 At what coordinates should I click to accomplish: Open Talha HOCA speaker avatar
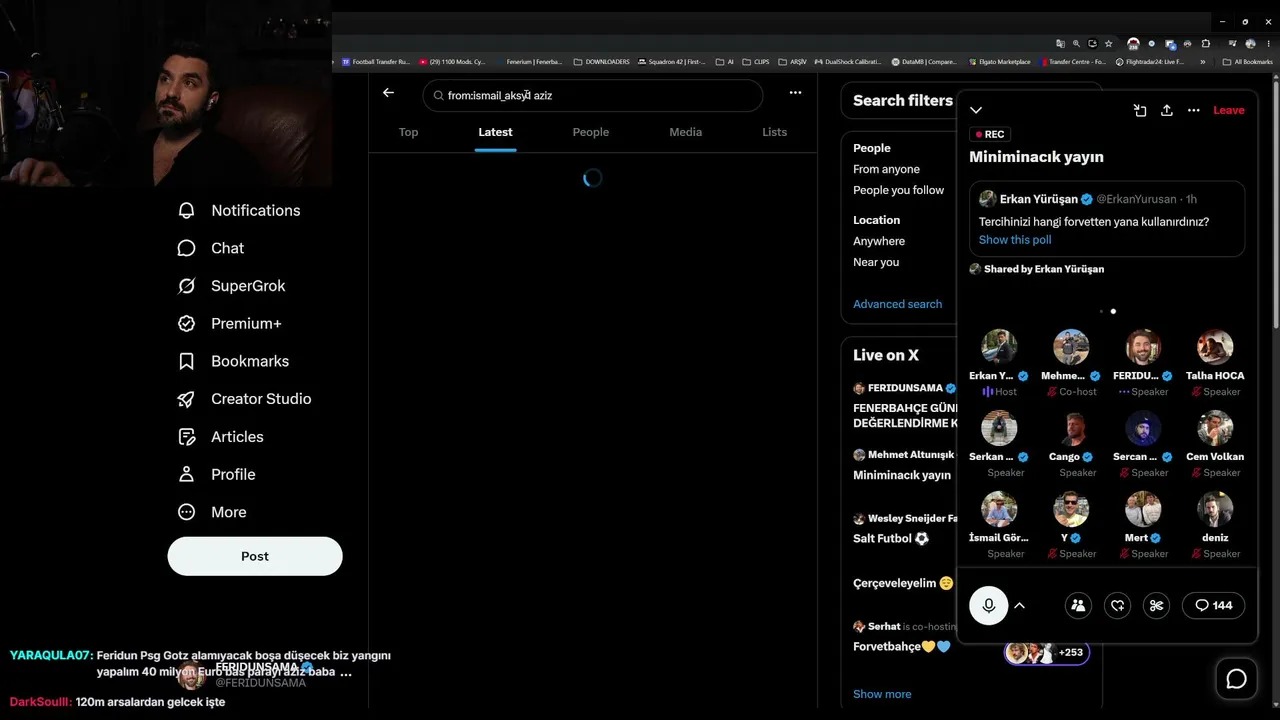(x=1215, y=347)
